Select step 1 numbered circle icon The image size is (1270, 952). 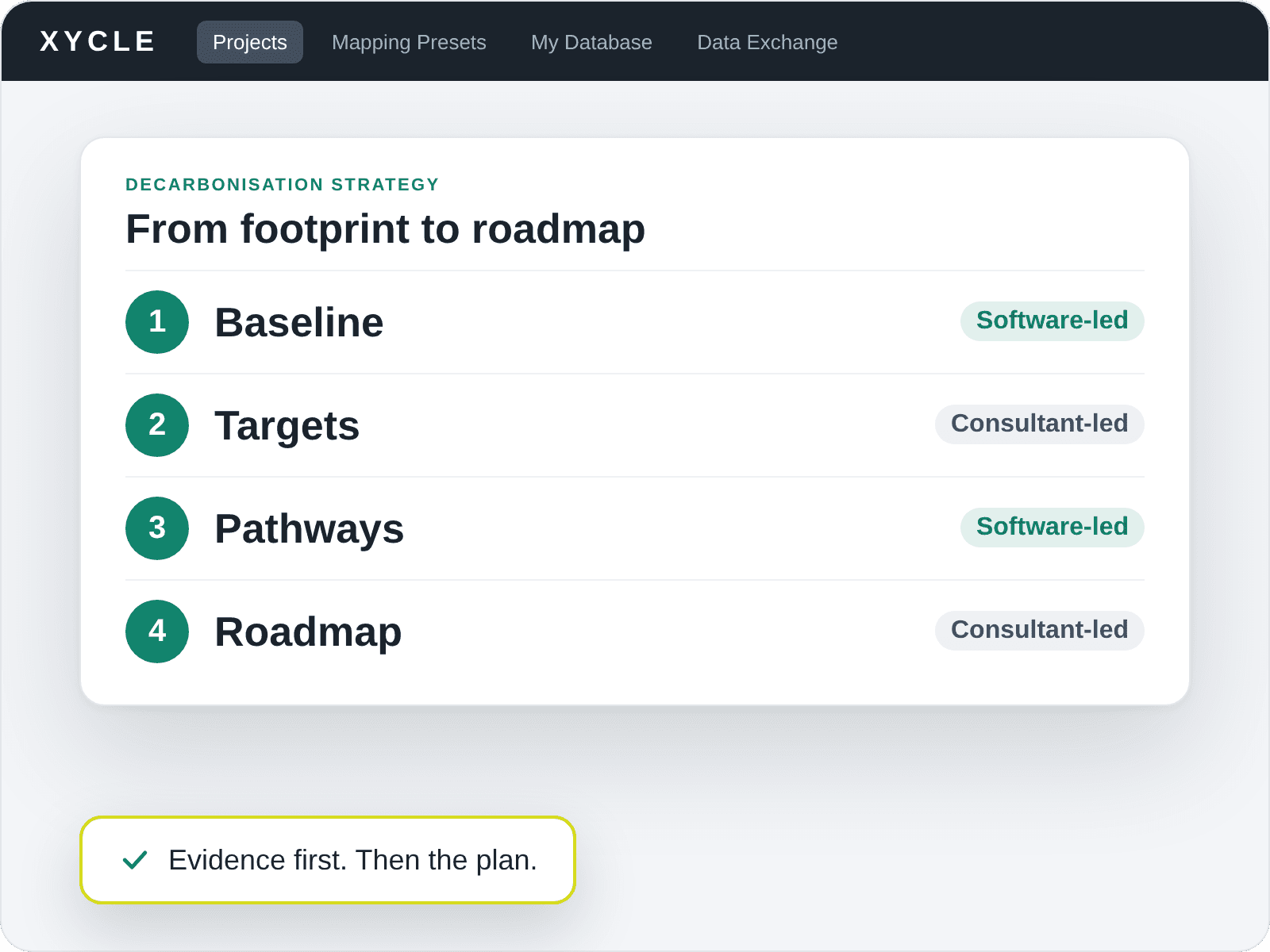(x=157, y=322)
